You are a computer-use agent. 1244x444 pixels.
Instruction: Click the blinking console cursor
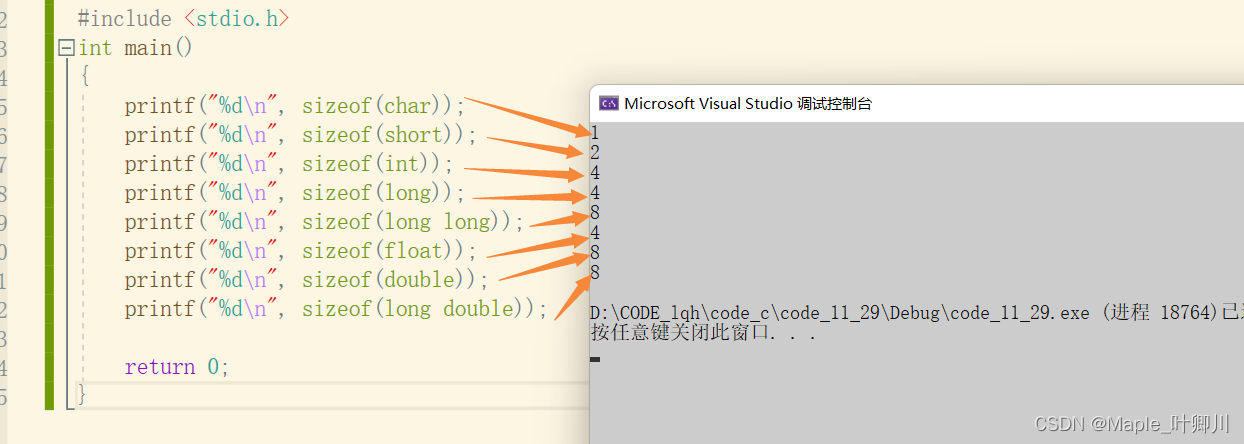pos(595,359)
